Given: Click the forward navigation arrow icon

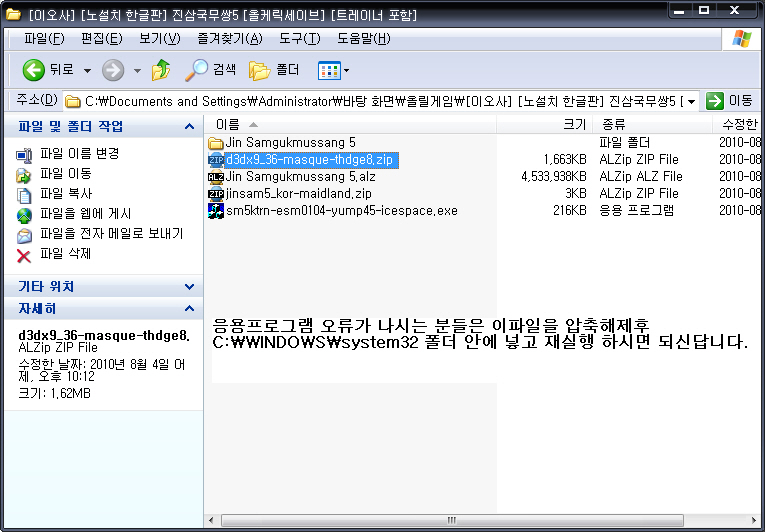Looking at the screenshot, I should click(113, 70).
